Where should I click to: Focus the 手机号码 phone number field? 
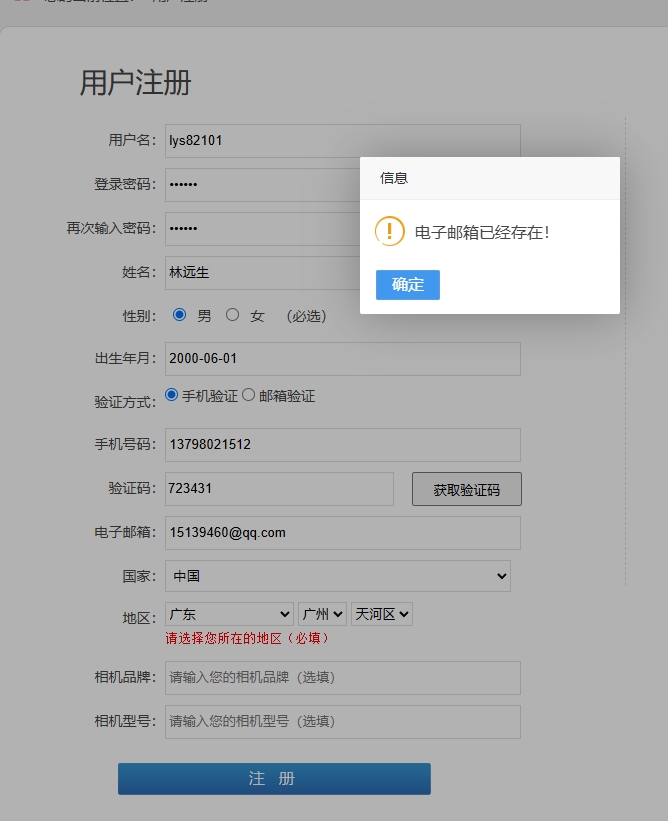point(342,445)
